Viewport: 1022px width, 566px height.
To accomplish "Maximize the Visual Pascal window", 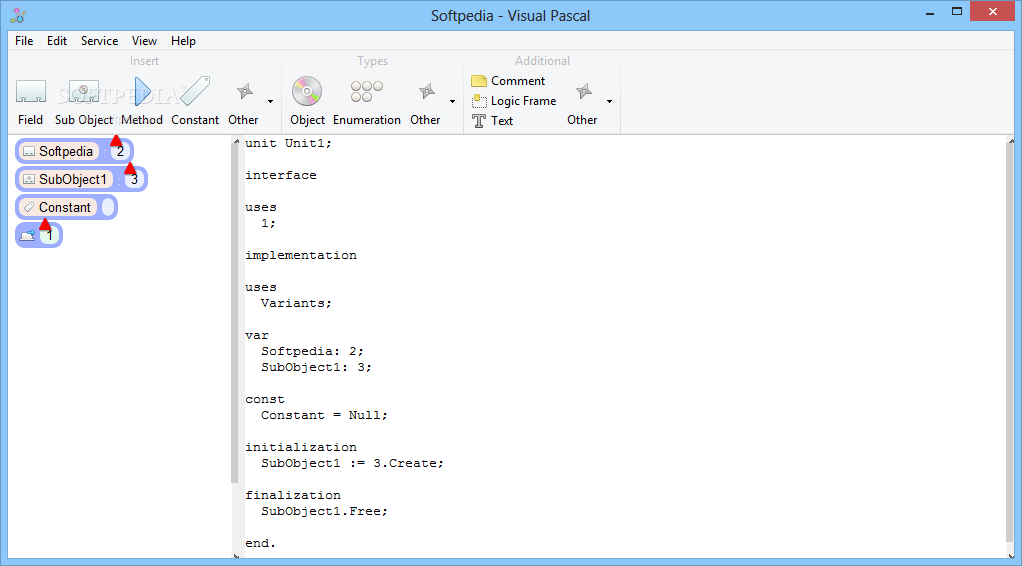I will point(957,11).
